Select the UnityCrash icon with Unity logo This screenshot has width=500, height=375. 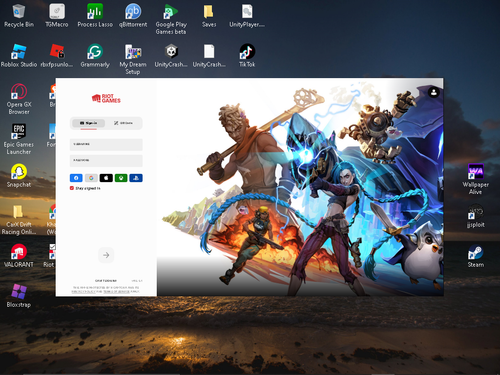[171, 56]
